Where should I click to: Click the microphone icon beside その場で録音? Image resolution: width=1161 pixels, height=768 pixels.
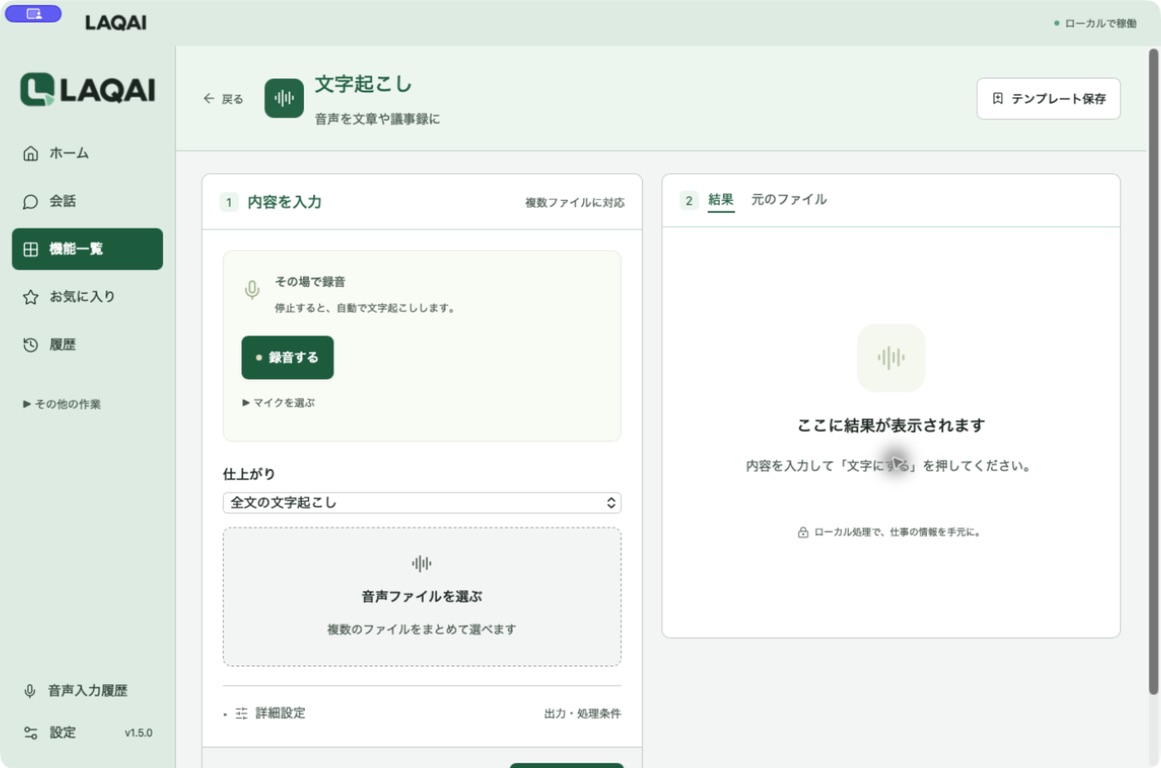point(252,290)
